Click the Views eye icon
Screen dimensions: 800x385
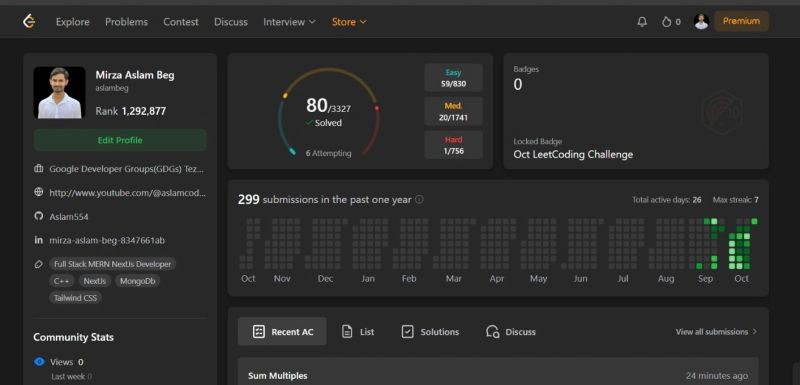click(x=39, y=362)
